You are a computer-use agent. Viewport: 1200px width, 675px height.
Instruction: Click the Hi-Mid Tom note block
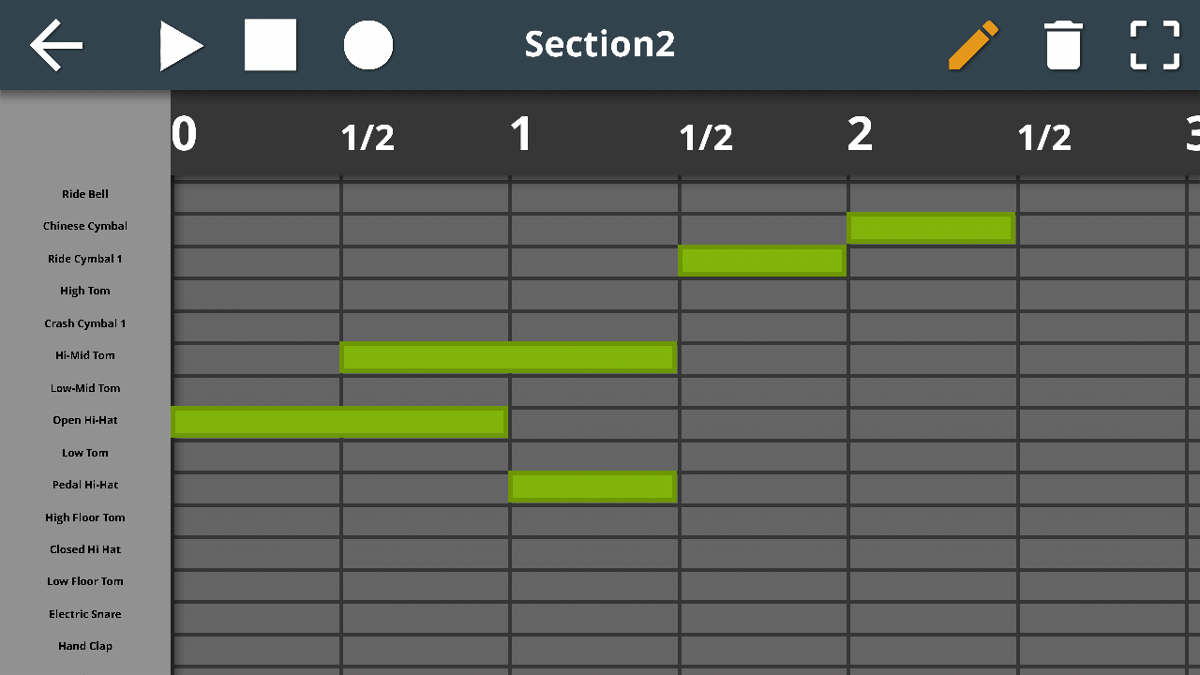pyautogui.click(x=508, y=356)
